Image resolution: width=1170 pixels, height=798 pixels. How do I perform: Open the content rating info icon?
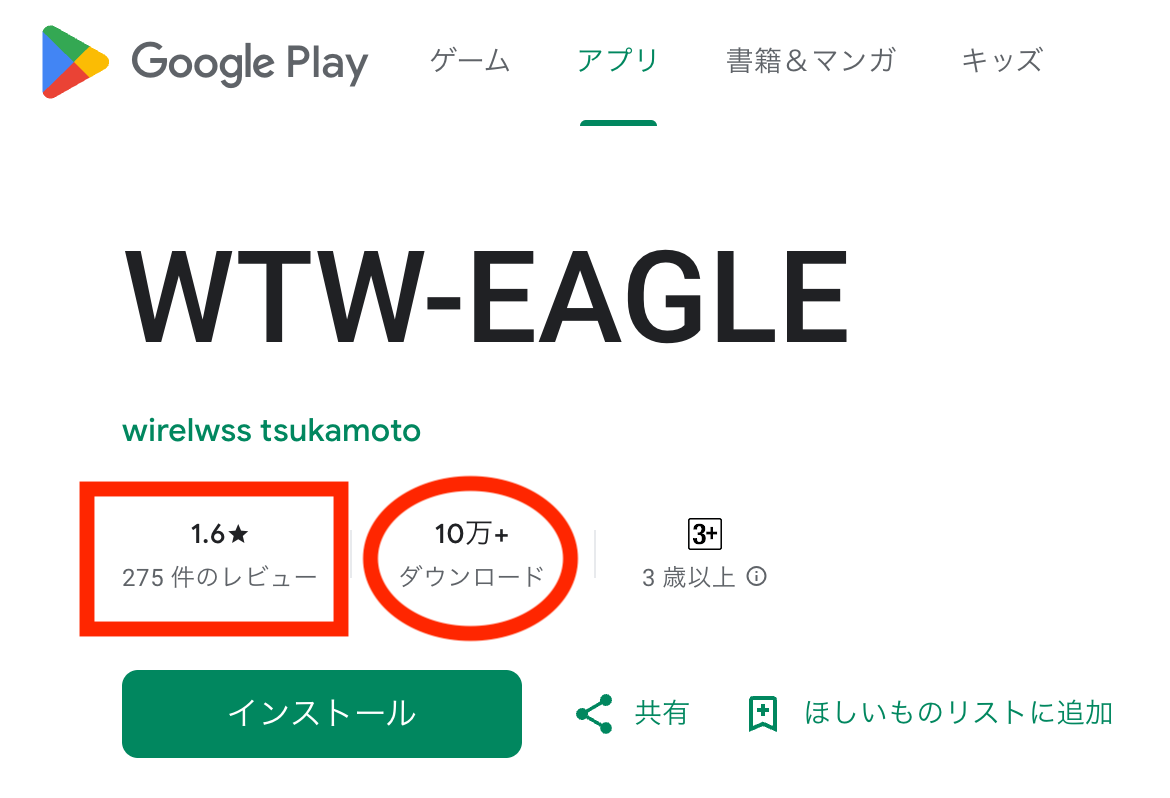click(757, 576)
